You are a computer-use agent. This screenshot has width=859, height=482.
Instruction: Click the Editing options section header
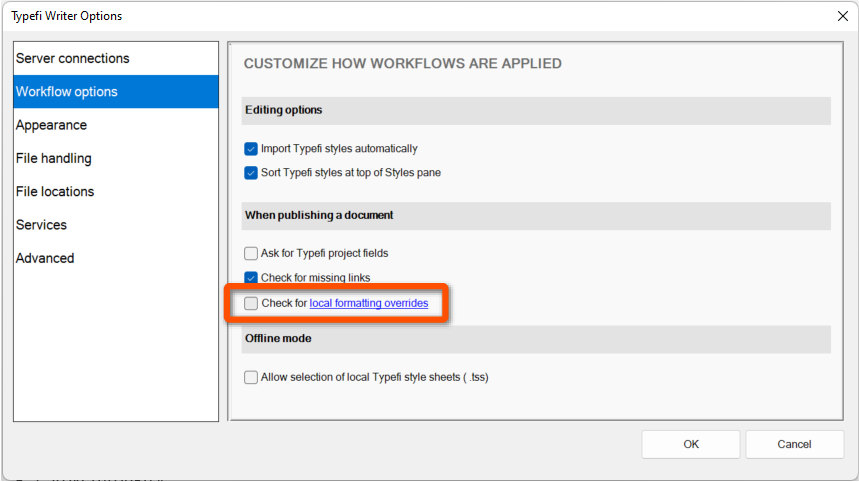[x=536, y=110]
